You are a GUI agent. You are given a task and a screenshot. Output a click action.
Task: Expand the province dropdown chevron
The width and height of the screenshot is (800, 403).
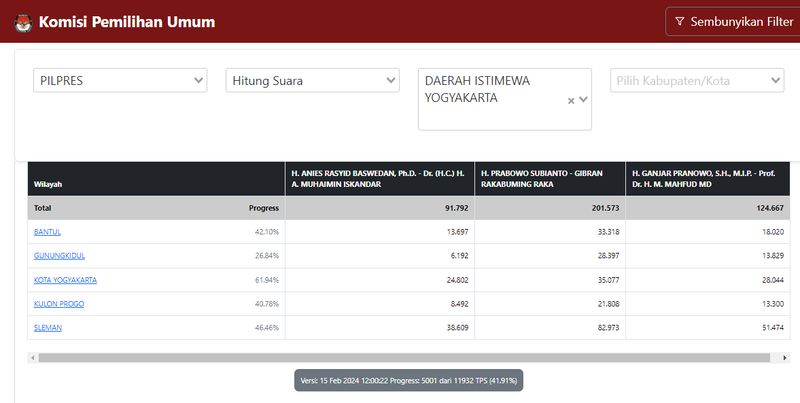click(584, 99)
